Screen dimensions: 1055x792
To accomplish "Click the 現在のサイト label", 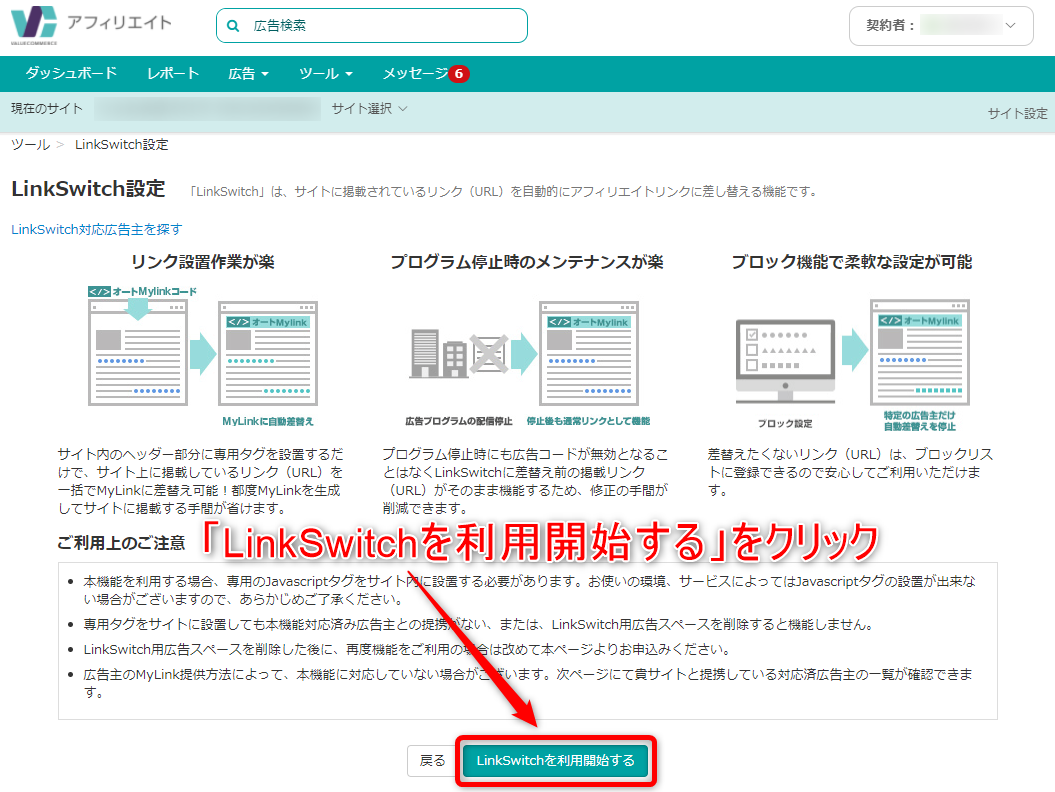I will coord(47,108).
